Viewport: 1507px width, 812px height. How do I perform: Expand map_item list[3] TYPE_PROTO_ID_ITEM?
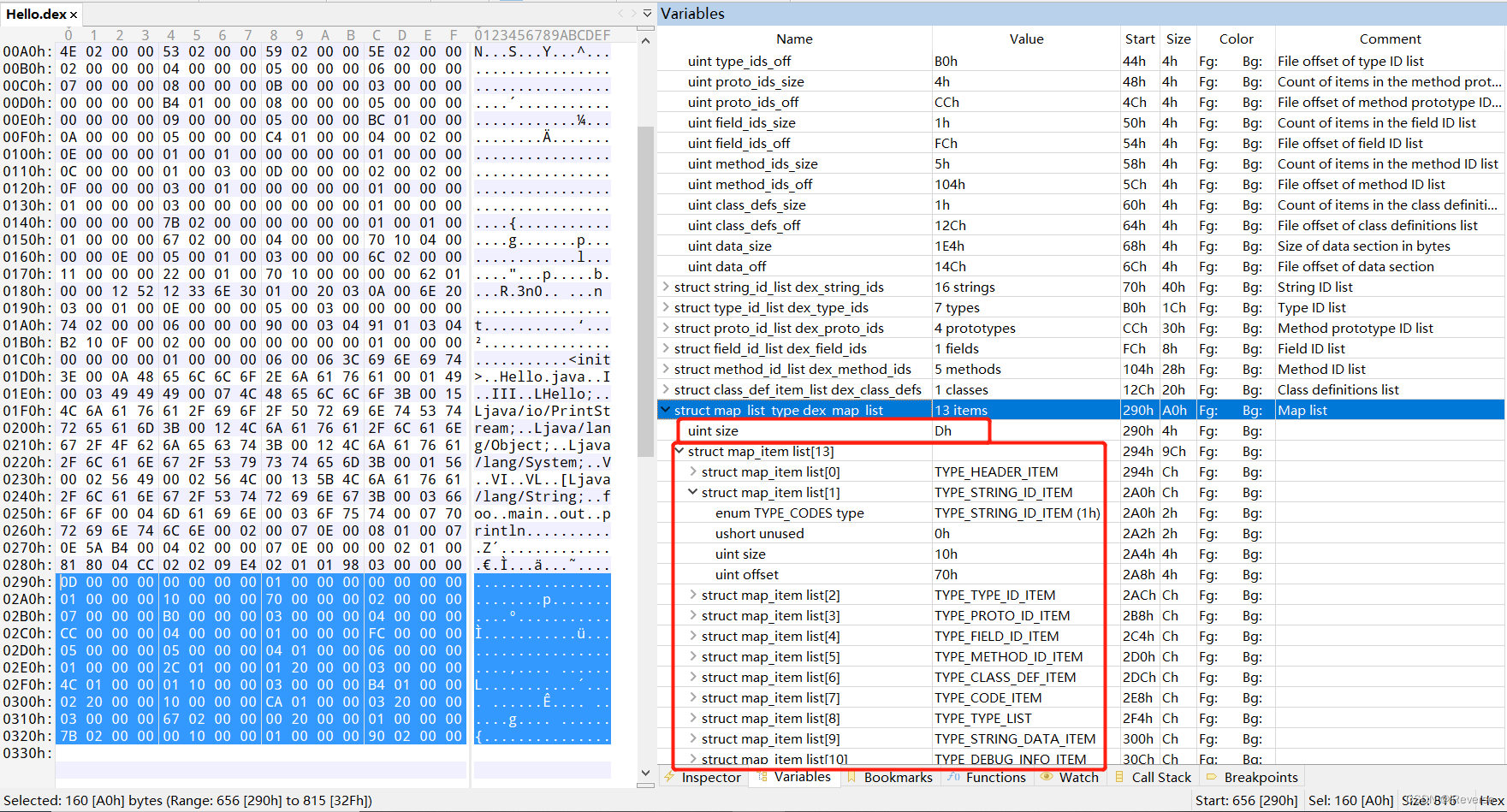[693, 615]
